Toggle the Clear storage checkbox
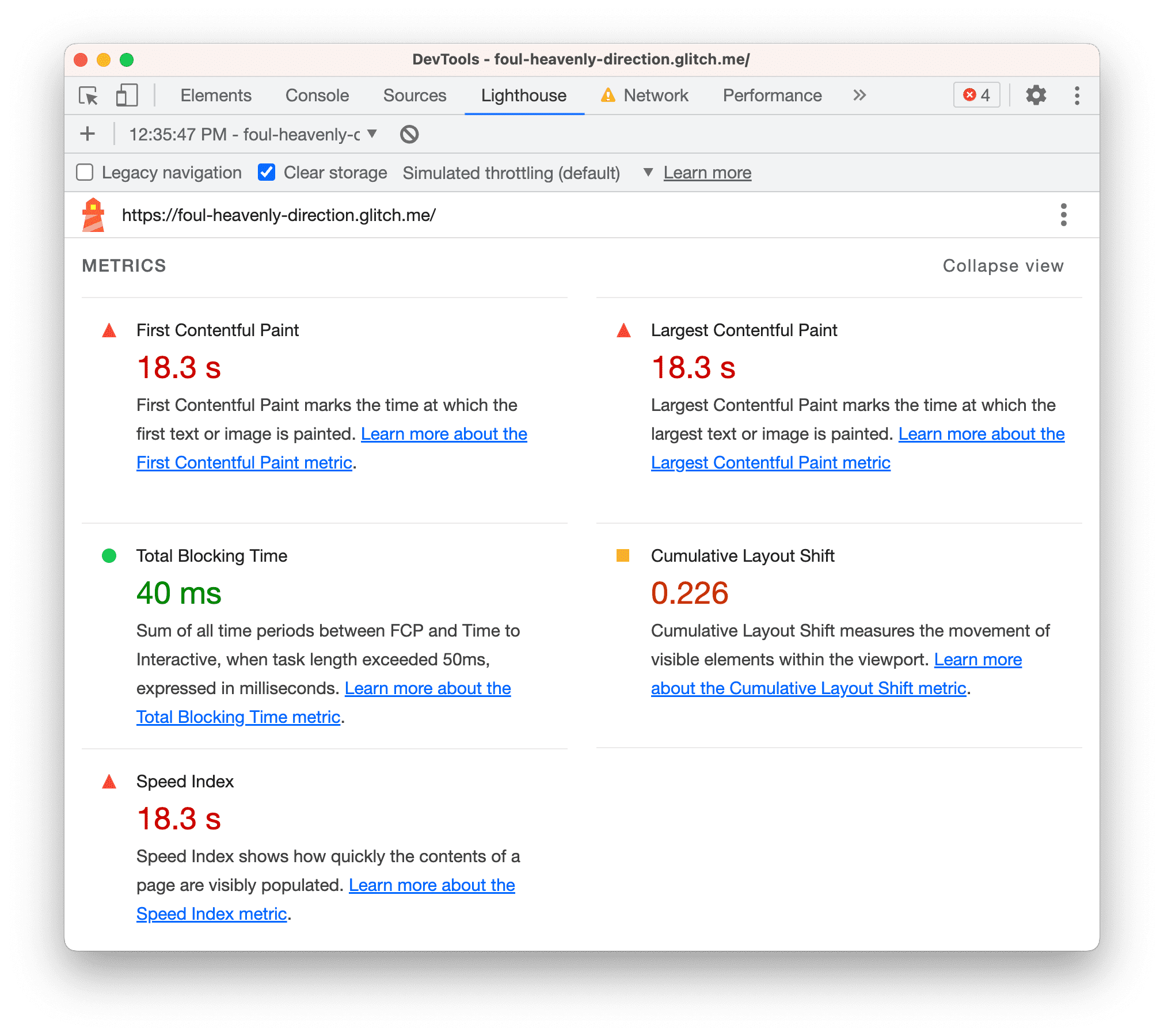This screenshot has width=1164, height=1036. point(264,171)
